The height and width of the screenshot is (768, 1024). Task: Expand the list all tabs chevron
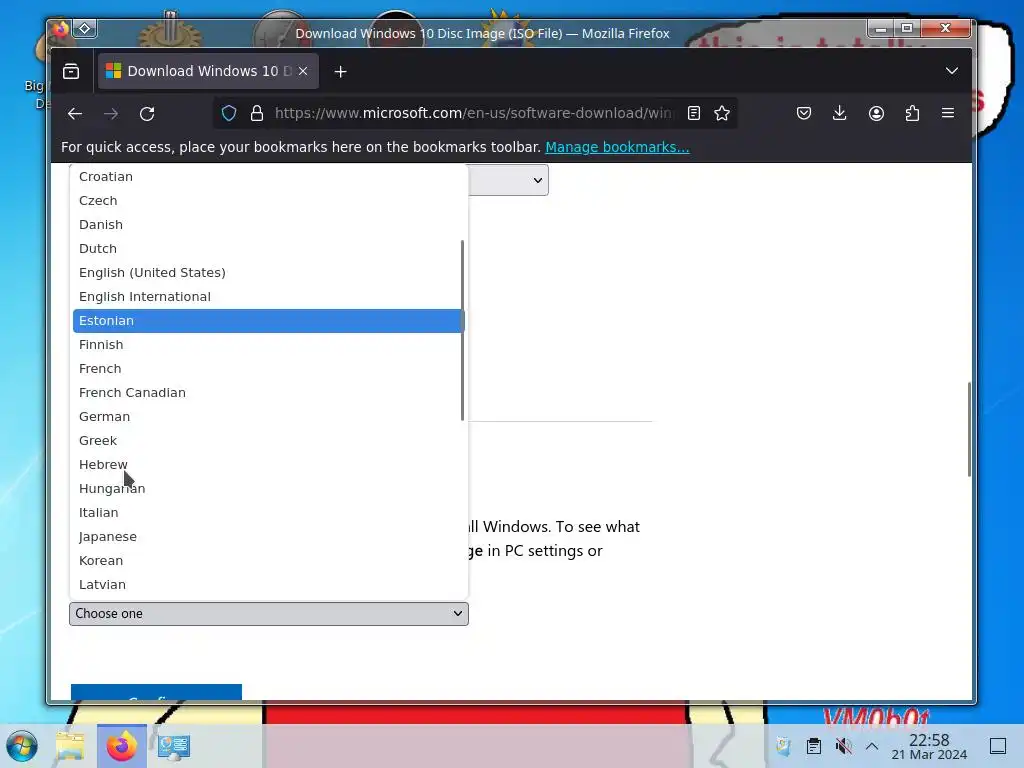click(952, 71)
